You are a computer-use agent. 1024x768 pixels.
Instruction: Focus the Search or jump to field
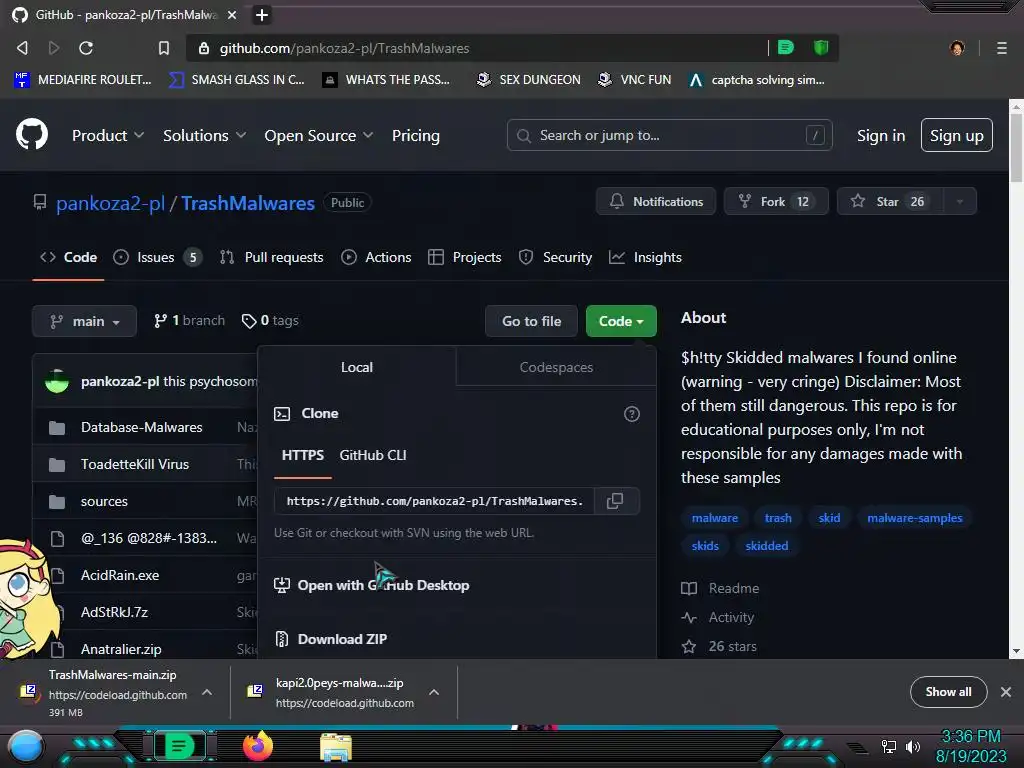[x=669, y=135]
